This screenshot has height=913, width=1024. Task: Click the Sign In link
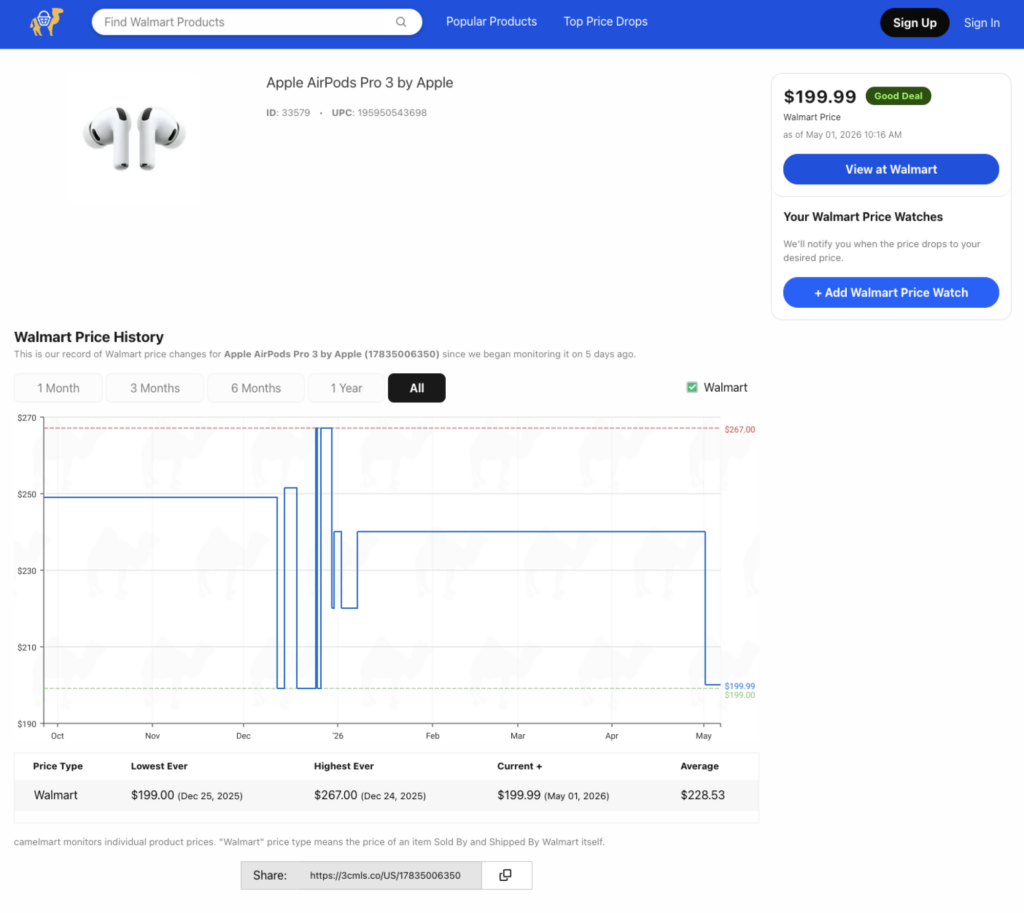coord(982,23)
